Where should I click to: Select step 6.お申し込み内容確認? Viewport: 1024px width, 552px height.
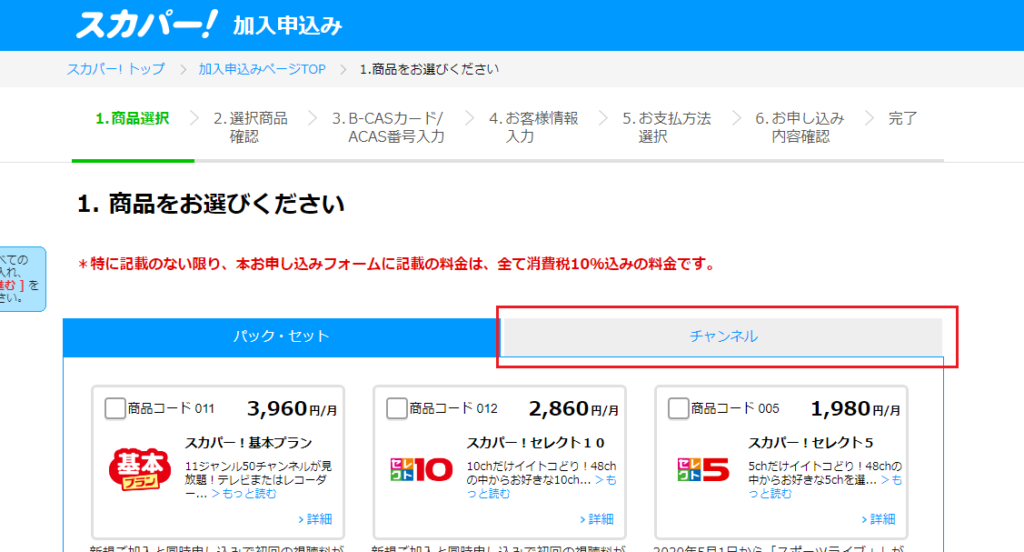800,127
